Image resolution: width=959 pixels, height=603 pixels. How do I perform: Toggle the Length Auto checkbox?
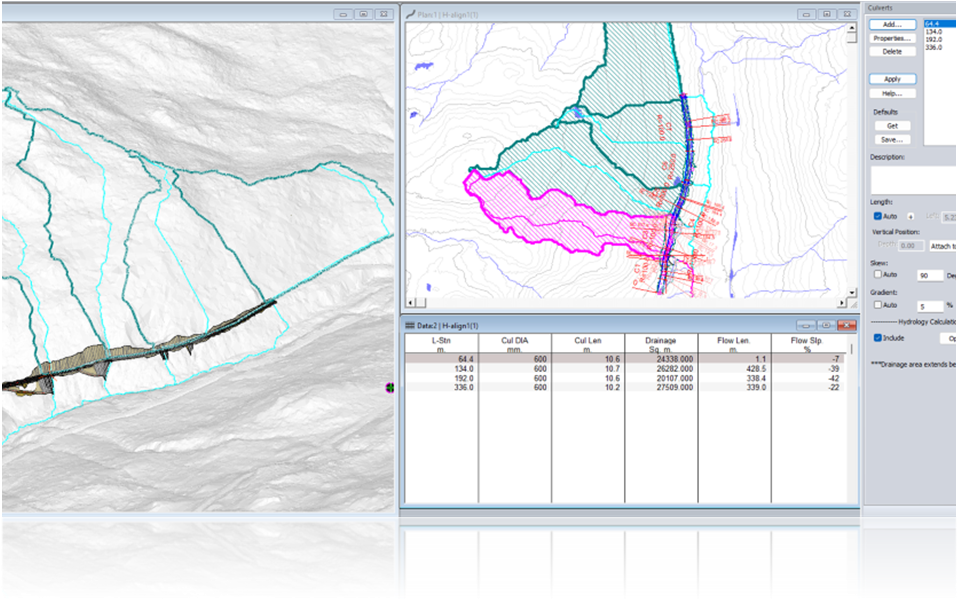tap(878, 216)
